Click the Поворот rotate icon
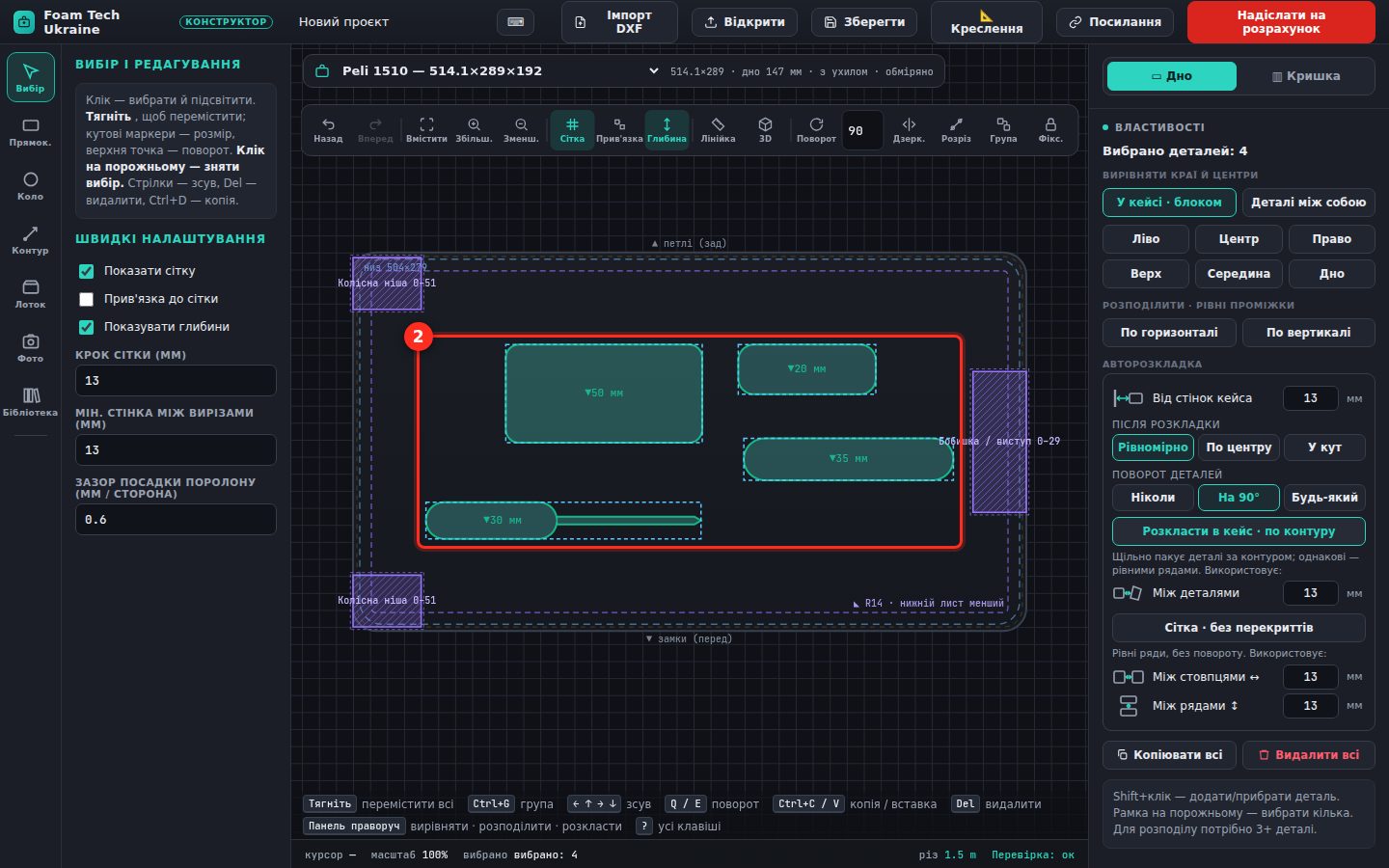 click(x=816, y=130)
